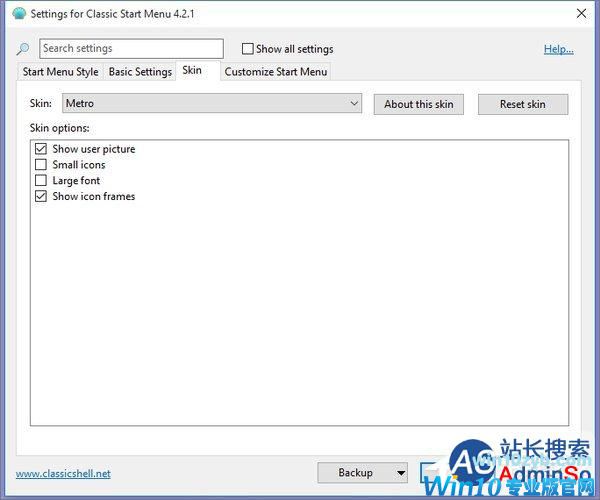Visit the www.classicshell.net link
Screen dimensions: 600x500
tap(63, 473)
